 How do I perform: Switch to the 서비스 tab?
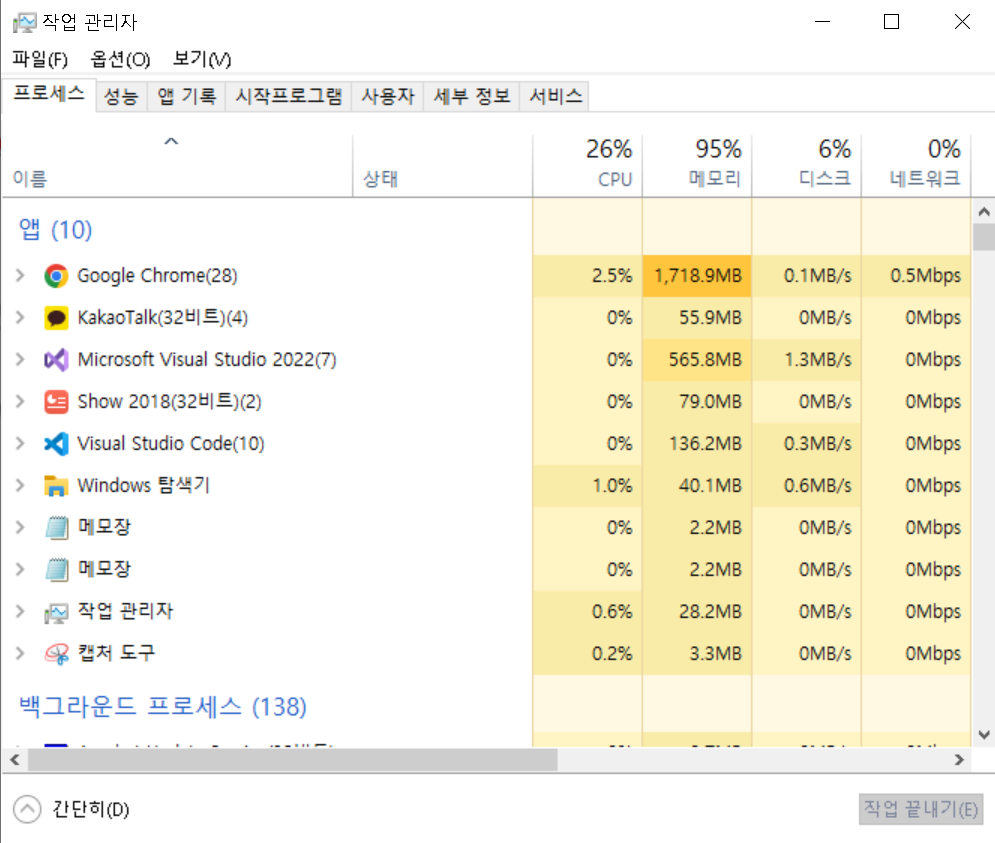[x=555, y=96]
